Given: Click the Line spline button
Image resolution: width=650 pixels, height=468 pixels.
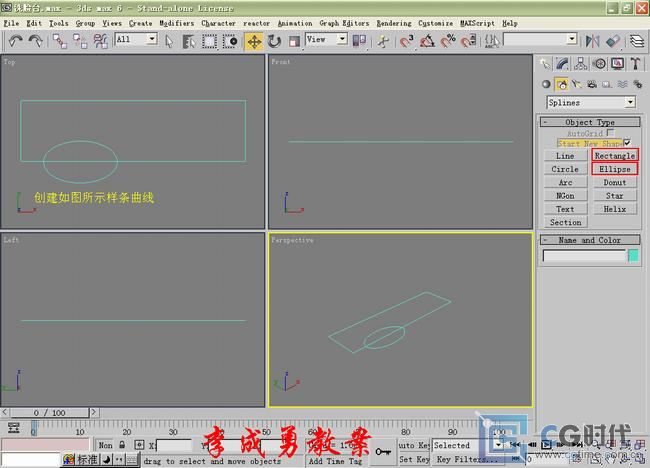Looking at the screenshot, I should [x=565, y=156].
